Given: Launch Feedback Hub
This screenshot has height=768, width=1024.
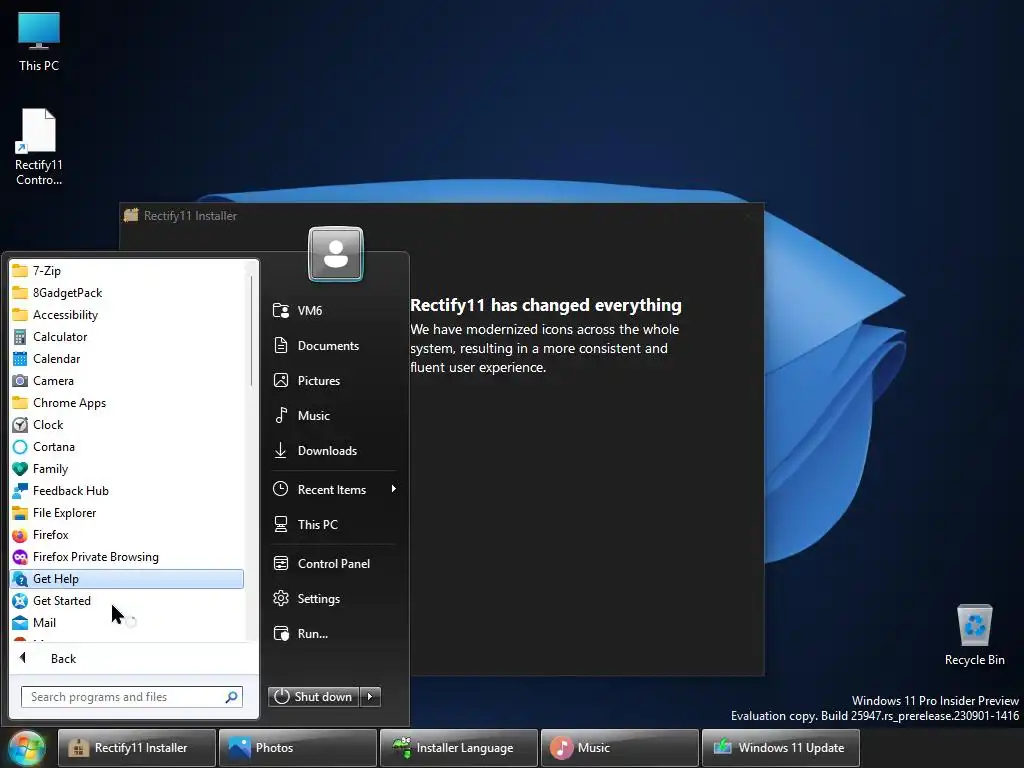Looking at the screenshot, I should (x=127, y=490).
